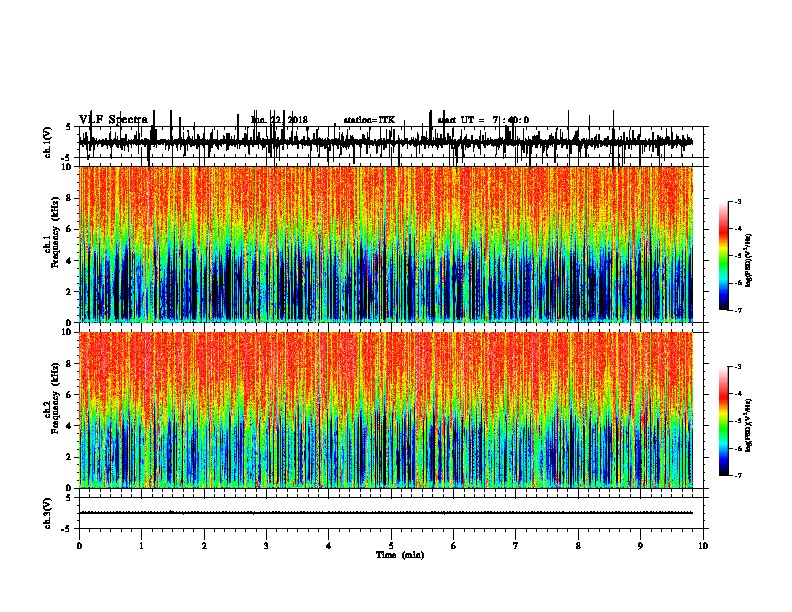This screenshot has width=792, height=612.
Task: Click time axis tick label "0"
Action: [x=79, y=546]
